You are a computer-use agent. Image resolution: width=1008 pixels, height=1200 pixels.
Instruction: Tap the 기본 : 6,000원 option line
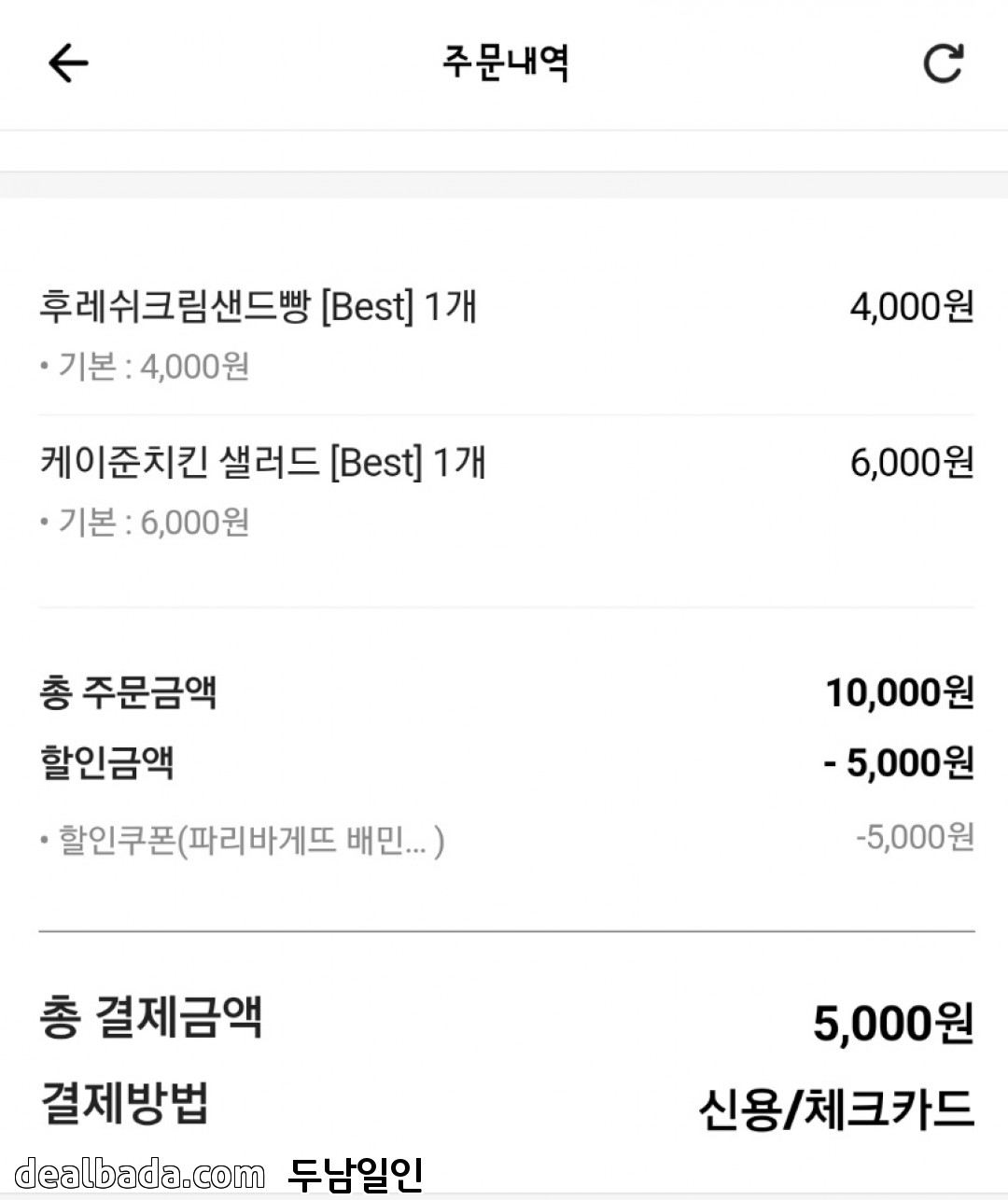(x=146, y=523)
